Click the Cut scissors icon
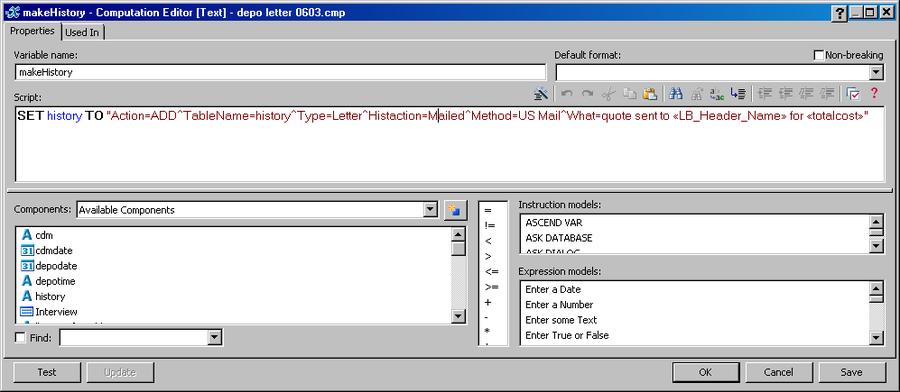Screen dimensions: 900x392 point(609,94)
